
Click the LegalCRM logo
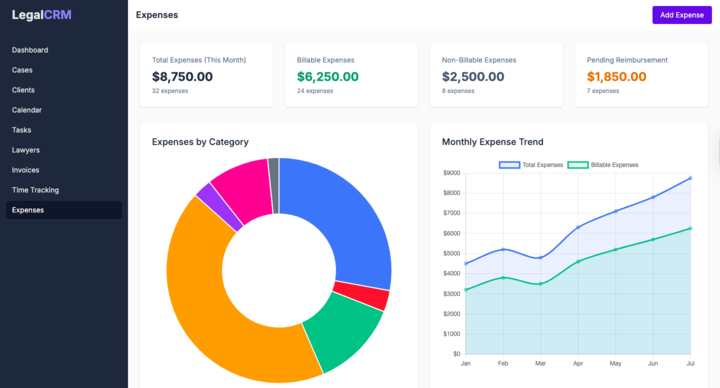pyautogui.click(x=42, y=15)
